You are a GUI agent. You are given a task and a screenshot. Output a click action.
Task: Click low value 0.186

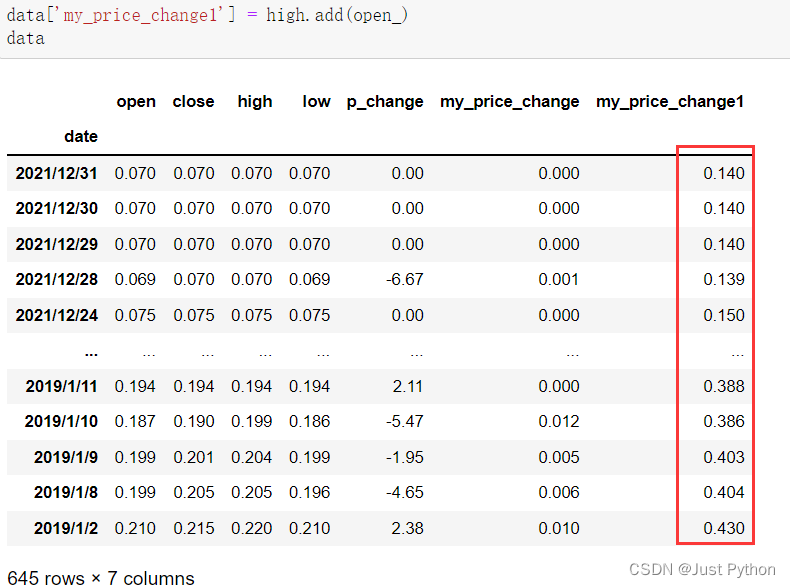[309, 422]
